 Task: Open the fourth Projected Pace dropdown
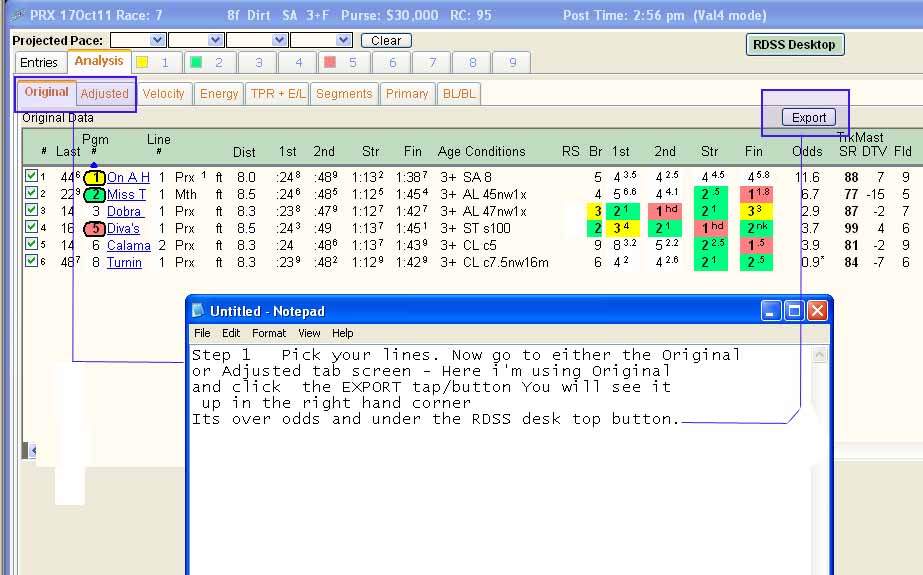(321, 40)
